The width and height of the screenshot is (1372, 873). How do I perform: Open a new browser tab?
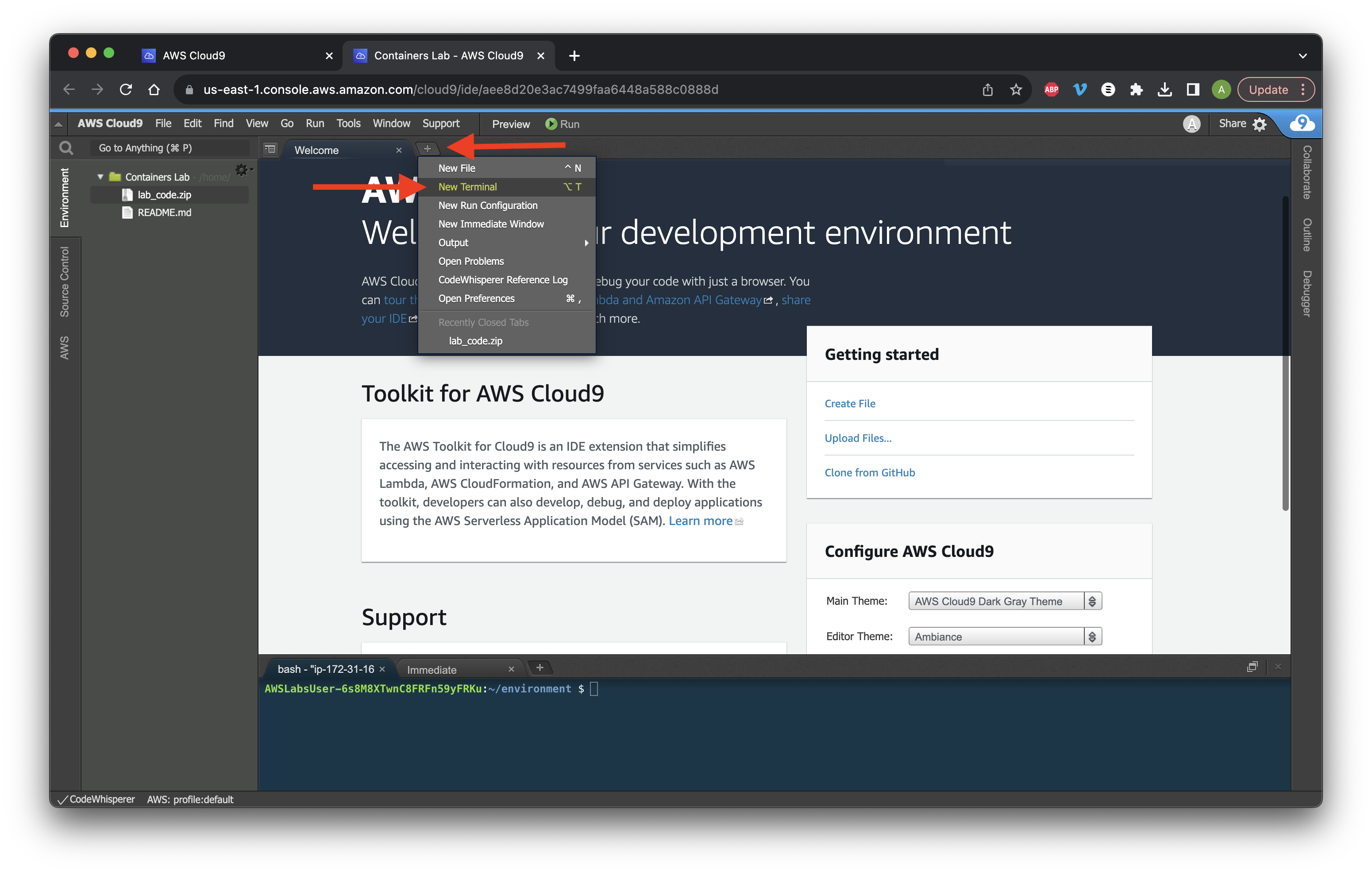(x=574, y=56)
